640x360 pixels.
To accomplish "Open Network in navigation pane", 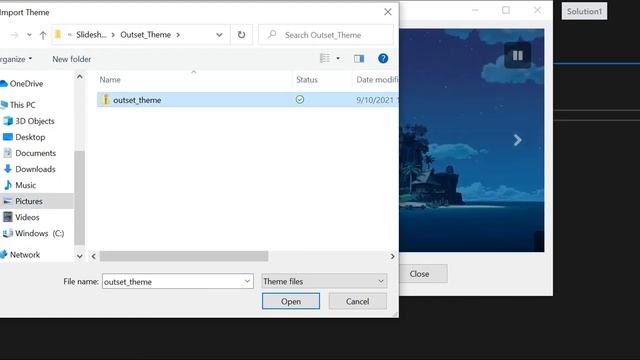I will (25, 255).
